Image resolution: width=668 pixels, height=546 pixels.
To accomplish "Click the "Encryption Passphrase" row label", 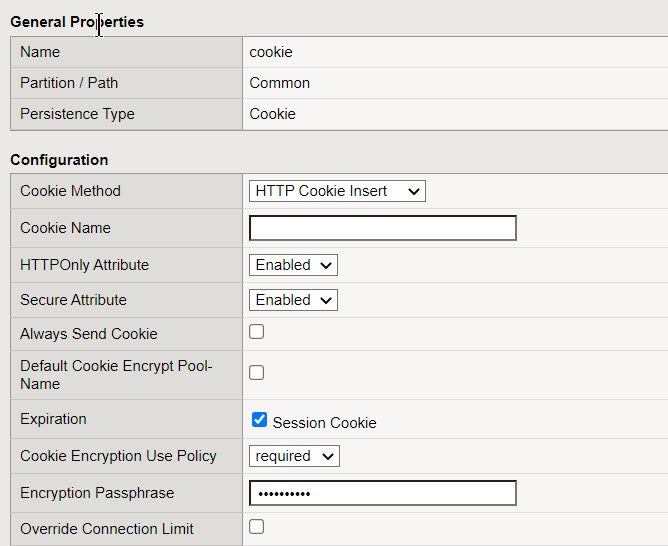I will (x=97, y=493).
